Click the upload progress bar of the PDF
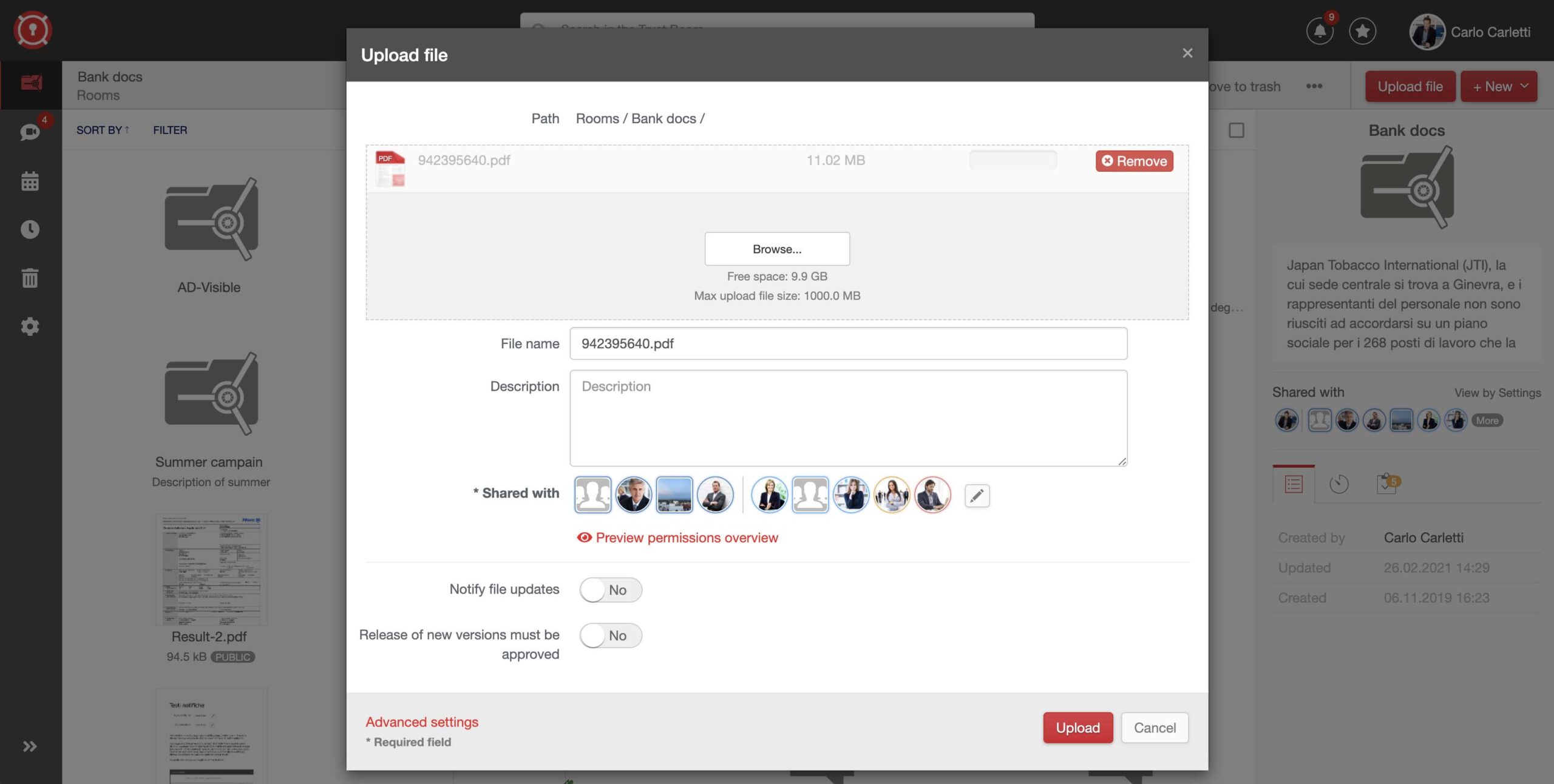The image size is (1554, 784). pos(1013,160)
